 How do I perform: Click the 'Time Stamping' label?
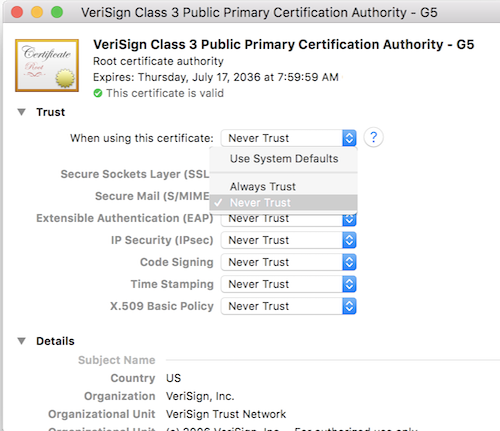pos(172,284)
